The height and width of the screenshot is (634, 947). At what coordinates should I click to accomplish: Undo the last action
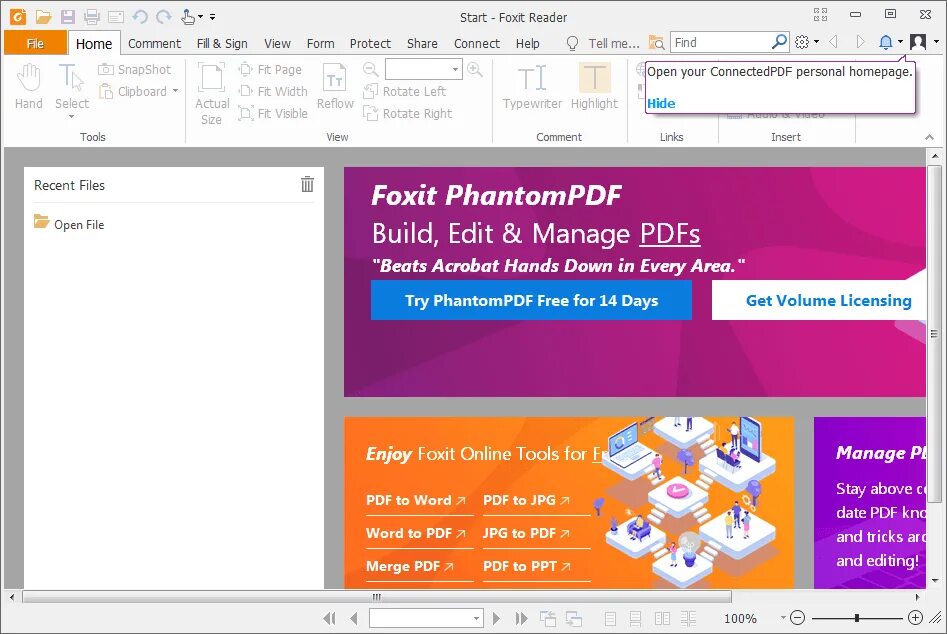point(140,16)
